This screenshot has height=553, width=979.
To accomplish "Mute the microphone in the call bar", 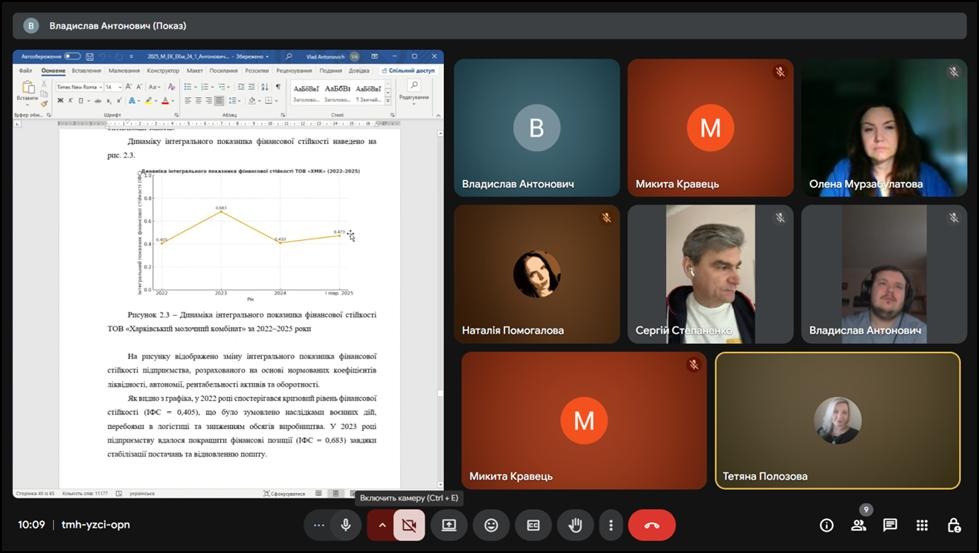I will tap(346, 525).
